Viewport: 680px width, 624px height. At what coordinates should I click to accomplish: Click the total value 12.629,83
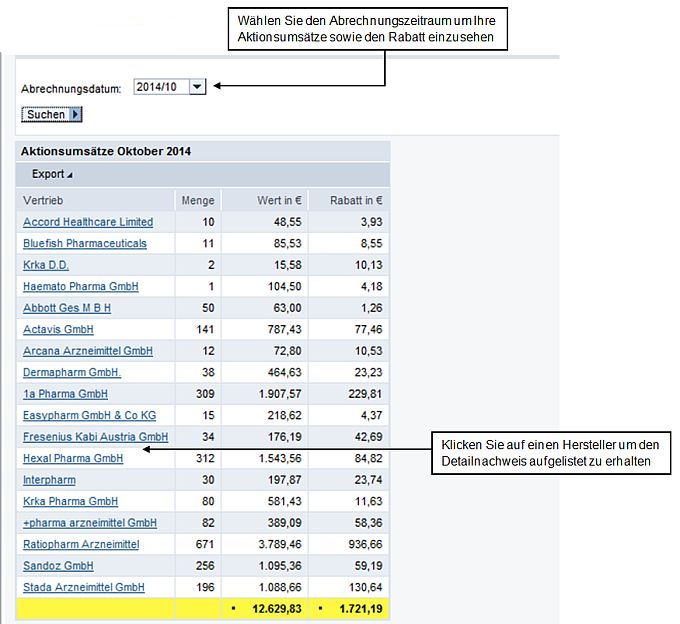pyautogui.click(x=277, y=609)
